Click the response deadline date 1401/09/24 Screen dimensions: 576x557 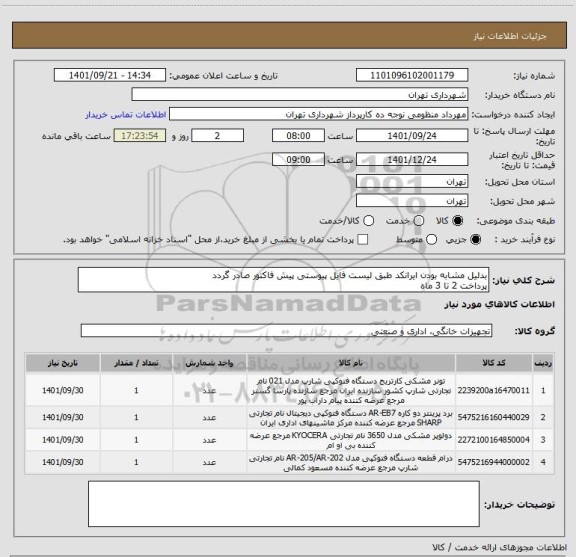tap(412, 136)
